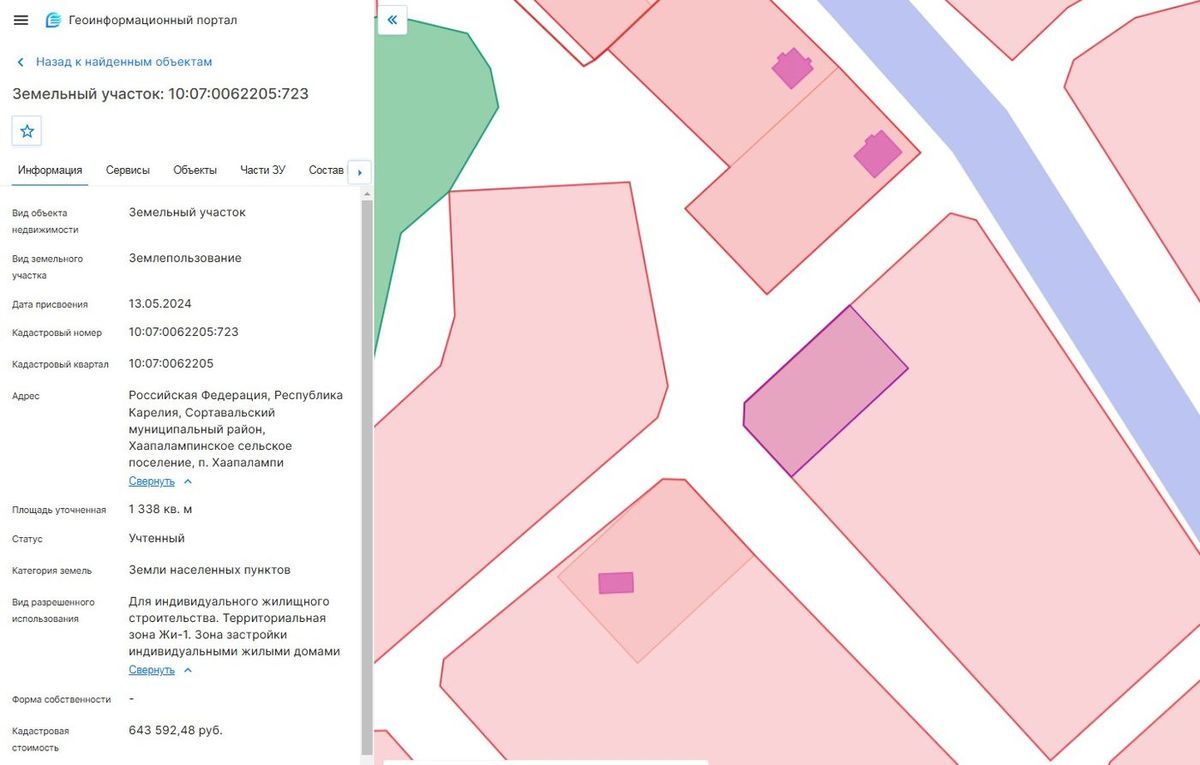Click the Площадь уточненная label
1200x765 pixels.
[59, 510]
